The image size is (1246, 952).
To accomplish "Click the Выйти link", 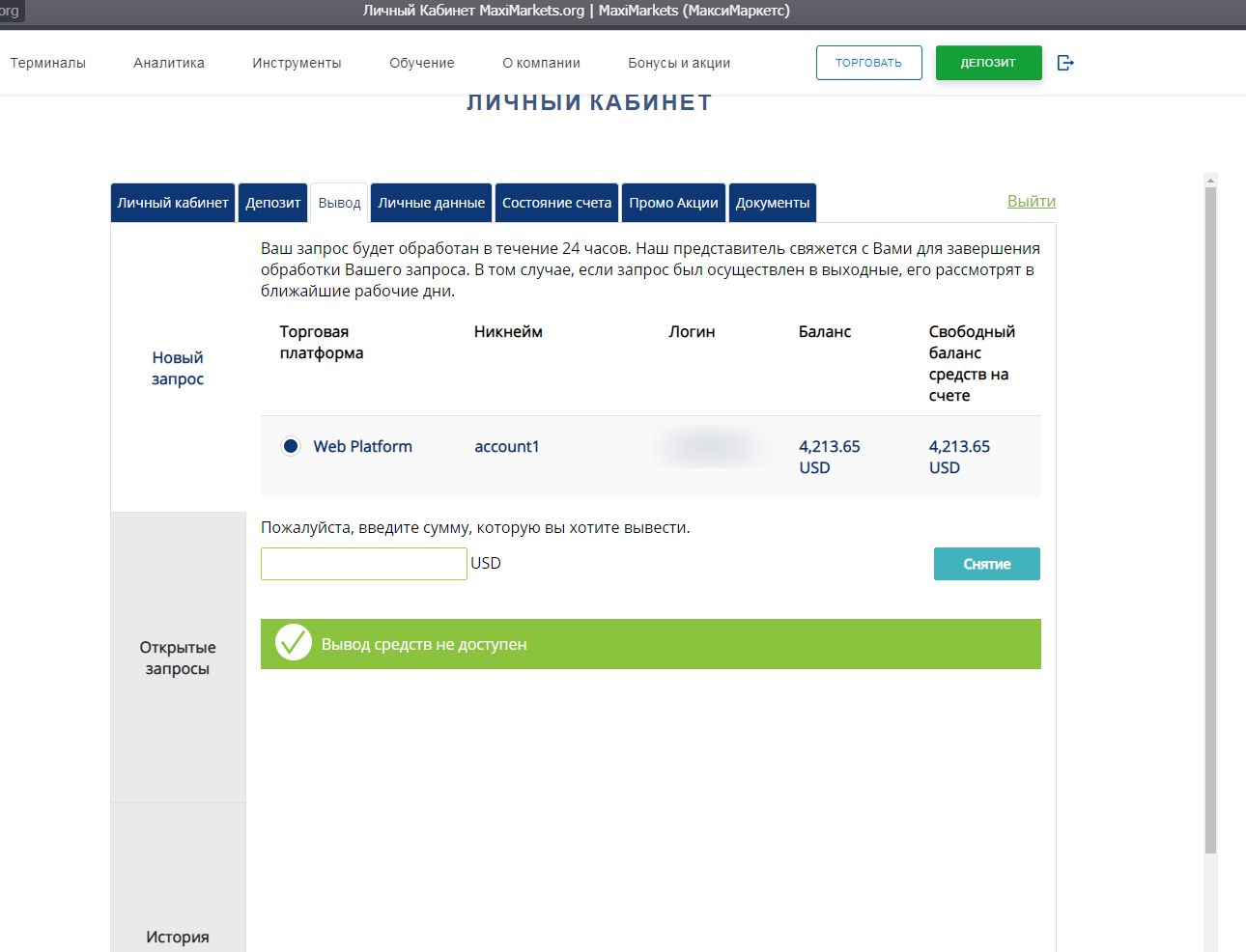I will (1032, 201).
